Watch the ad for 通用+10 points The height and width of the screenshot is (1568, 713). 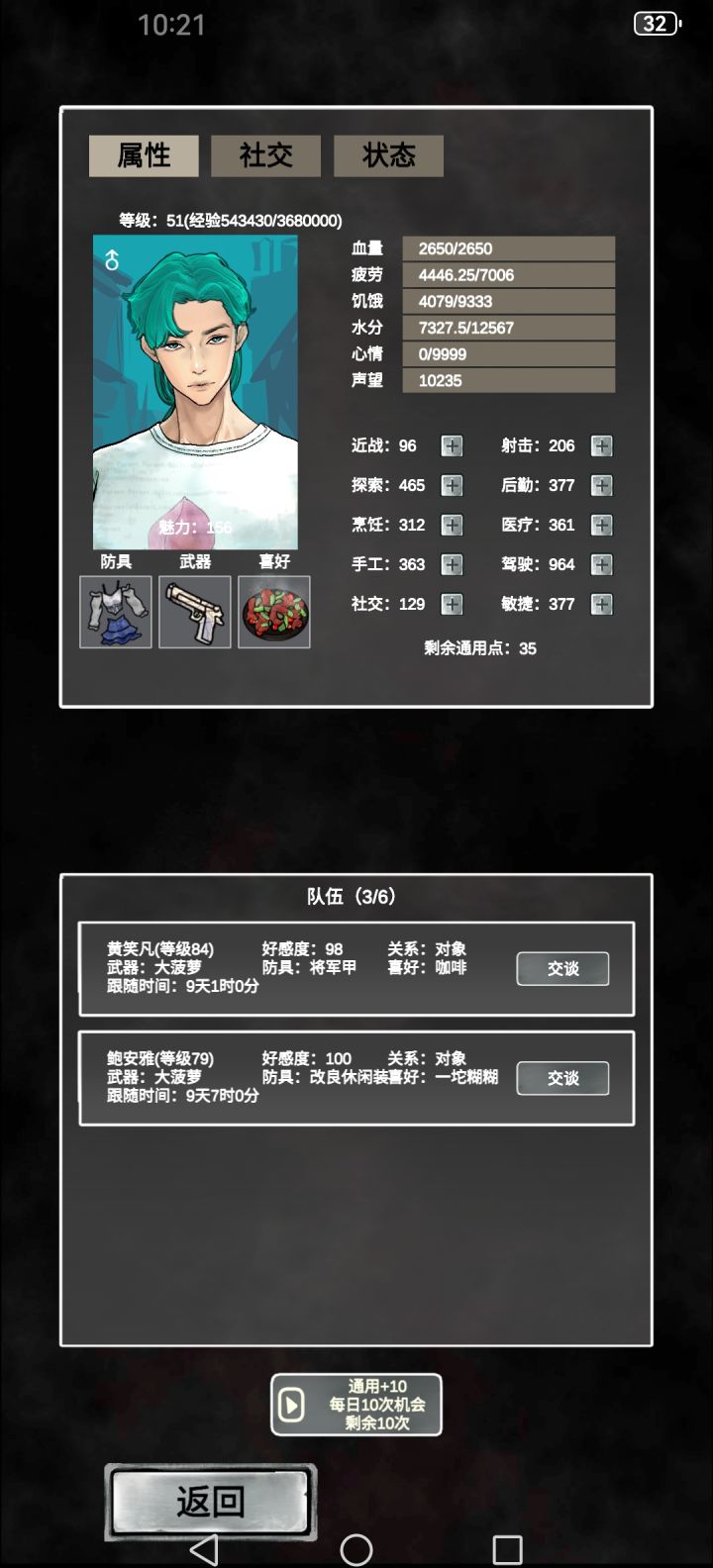click(356, 1404)
